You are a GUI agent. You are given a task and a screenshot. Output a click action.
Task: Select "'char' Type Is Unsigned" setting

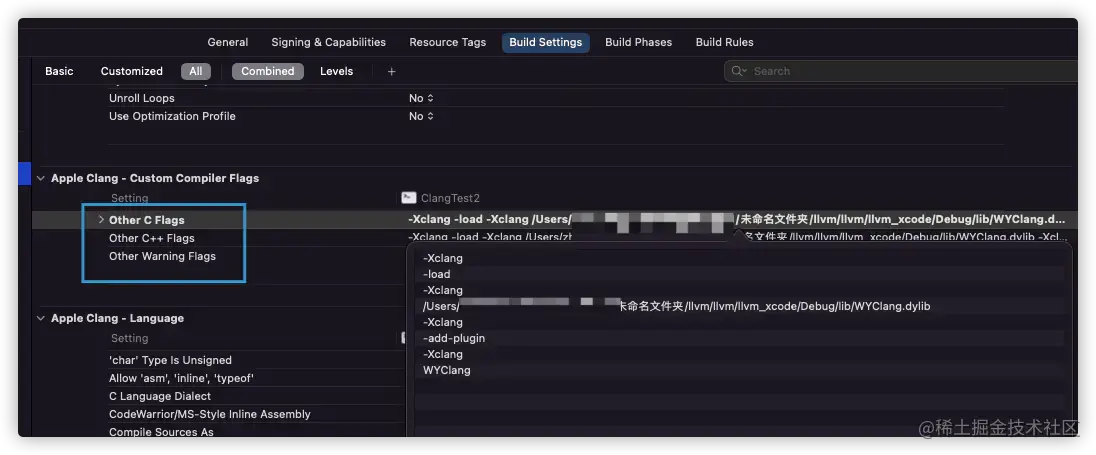[170, 360]
